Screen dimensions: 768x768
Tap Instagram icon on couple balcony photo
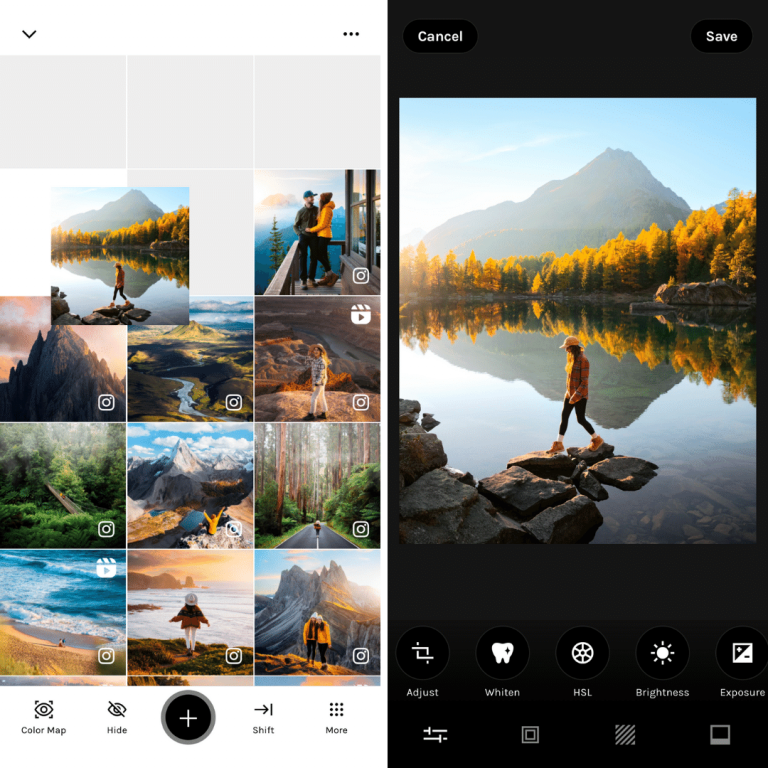tap(361, 276)
